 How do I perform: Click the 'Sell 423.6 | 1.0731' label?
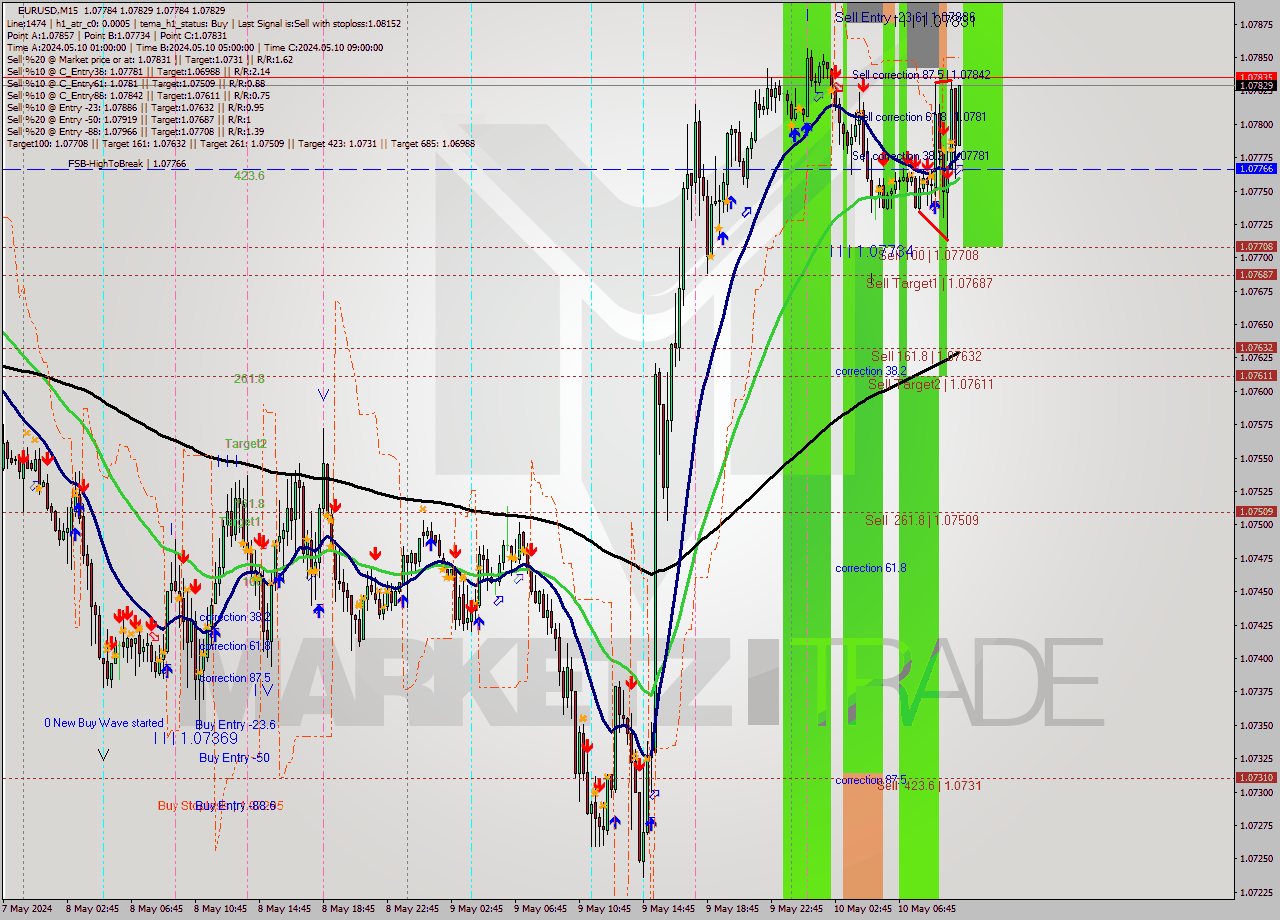(x=929, y=786)
